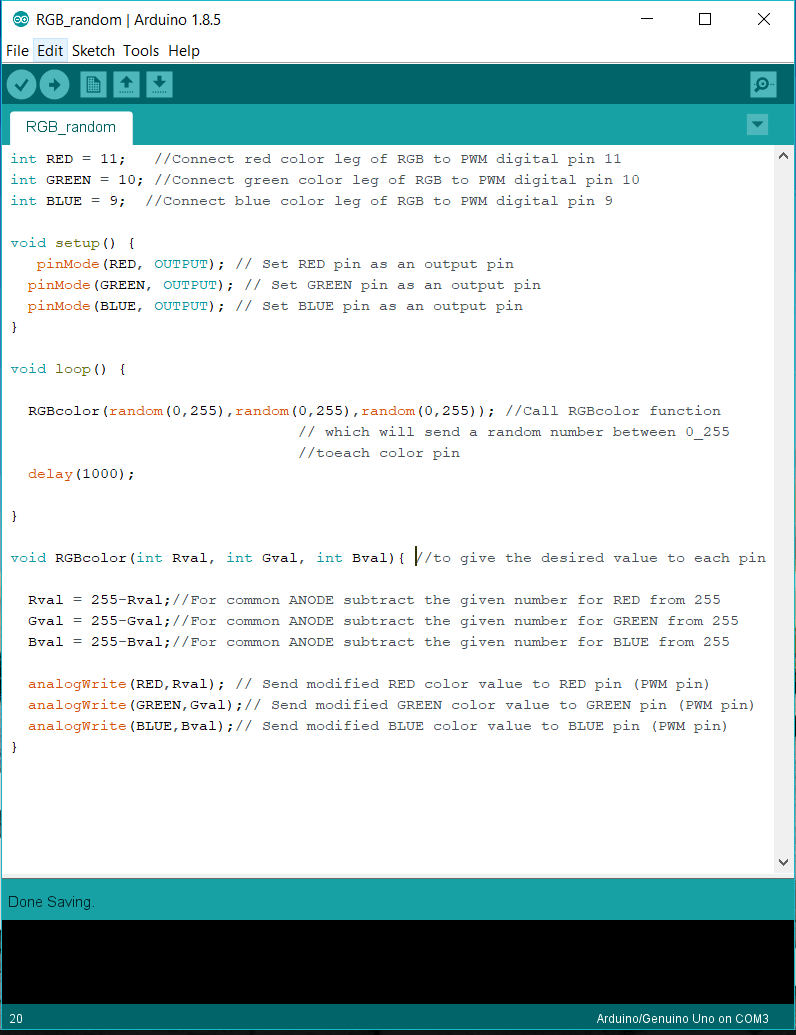
Task: Click 'pinMode(RED, OUTPUT);' in the code
Action: (131, 264)
